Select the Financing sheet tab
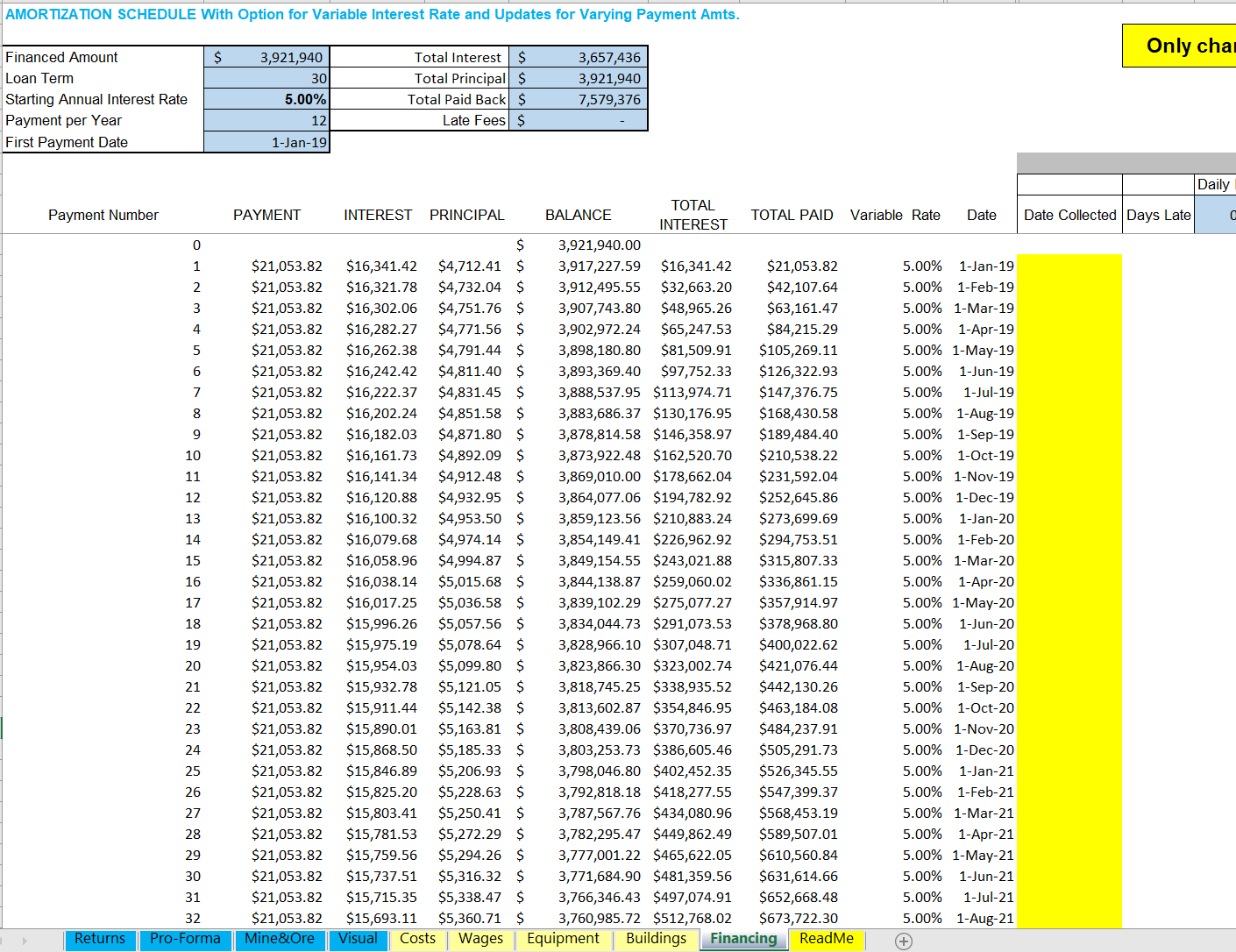The height and width of the screenshot is (952, 1236). pyautogui.click(x=743, y=939)
